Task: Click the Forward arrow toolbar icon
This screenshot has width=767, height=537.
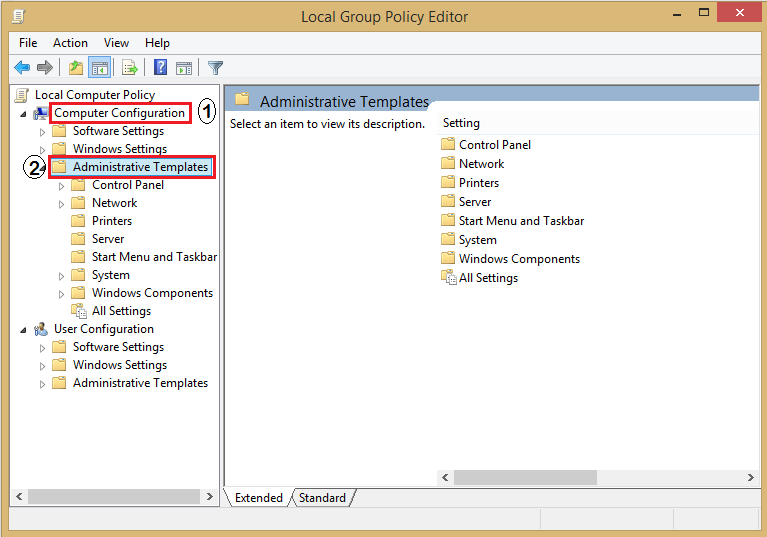Action: [x=45, y=67]
